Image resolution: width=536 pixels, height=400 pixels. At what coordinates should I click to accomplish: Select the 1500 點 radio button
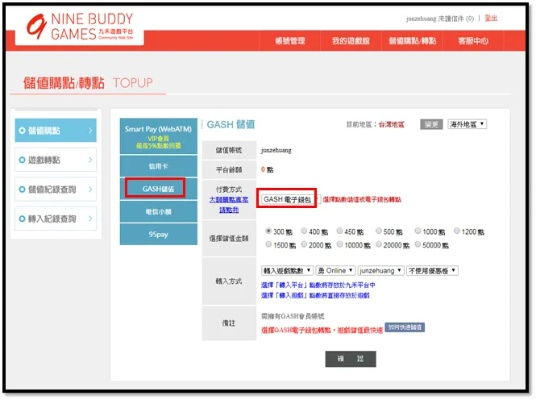coord(268,244)
